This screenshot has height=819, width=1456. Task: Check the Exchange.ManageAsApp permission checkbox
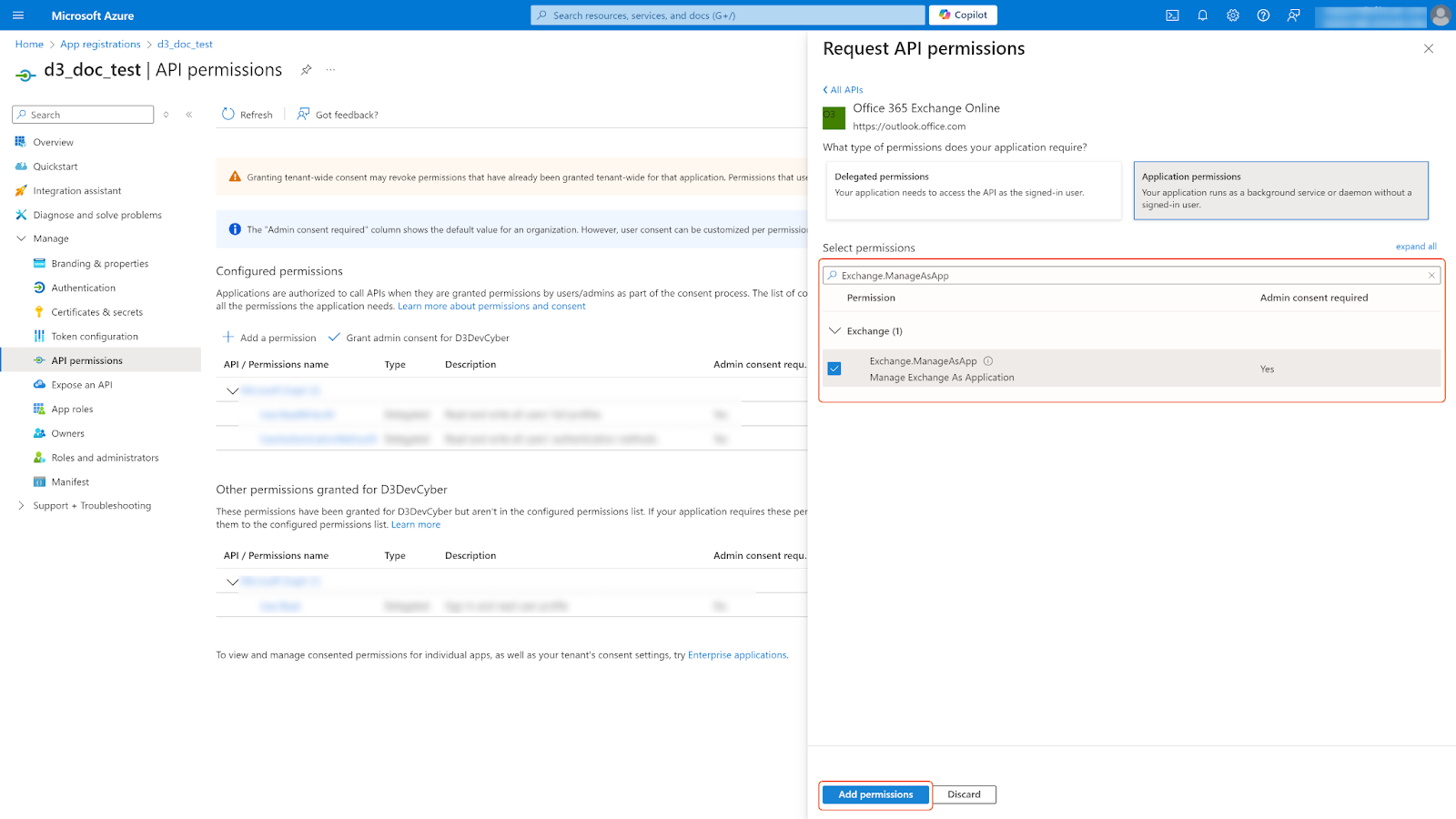pos(834,368)
